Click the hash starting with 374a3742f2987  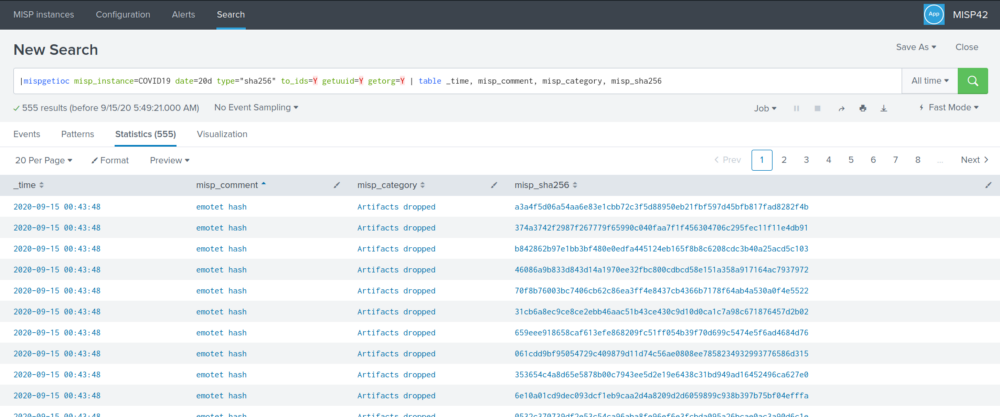point(661,228)
